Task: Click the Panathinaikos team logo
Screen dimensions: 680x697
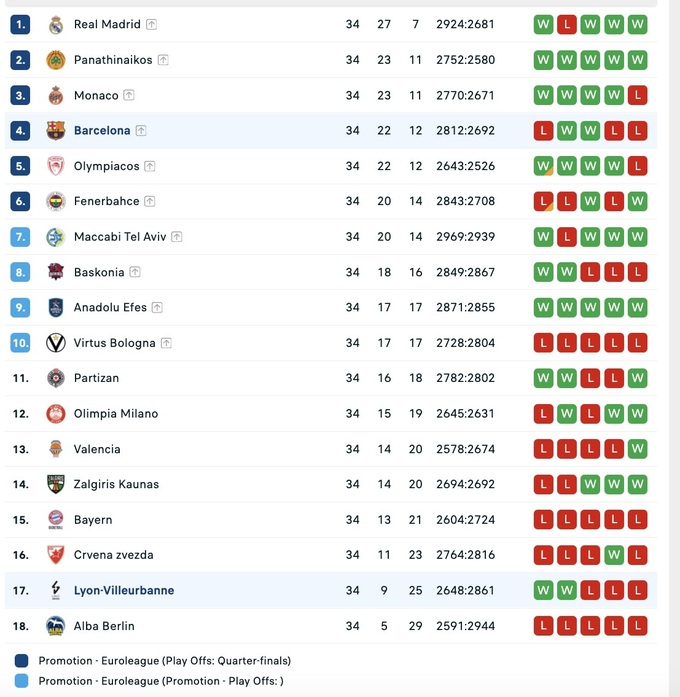Action: click(56, 60)
